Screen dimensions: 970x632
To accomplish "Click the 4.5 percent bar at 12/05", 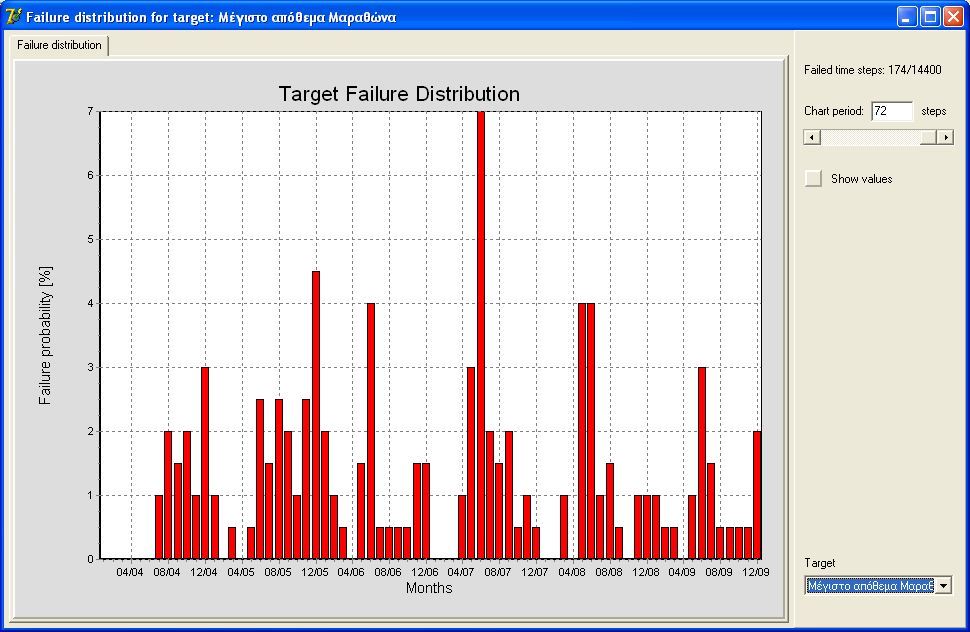I will pyautogui.click(x=315, y=415).
